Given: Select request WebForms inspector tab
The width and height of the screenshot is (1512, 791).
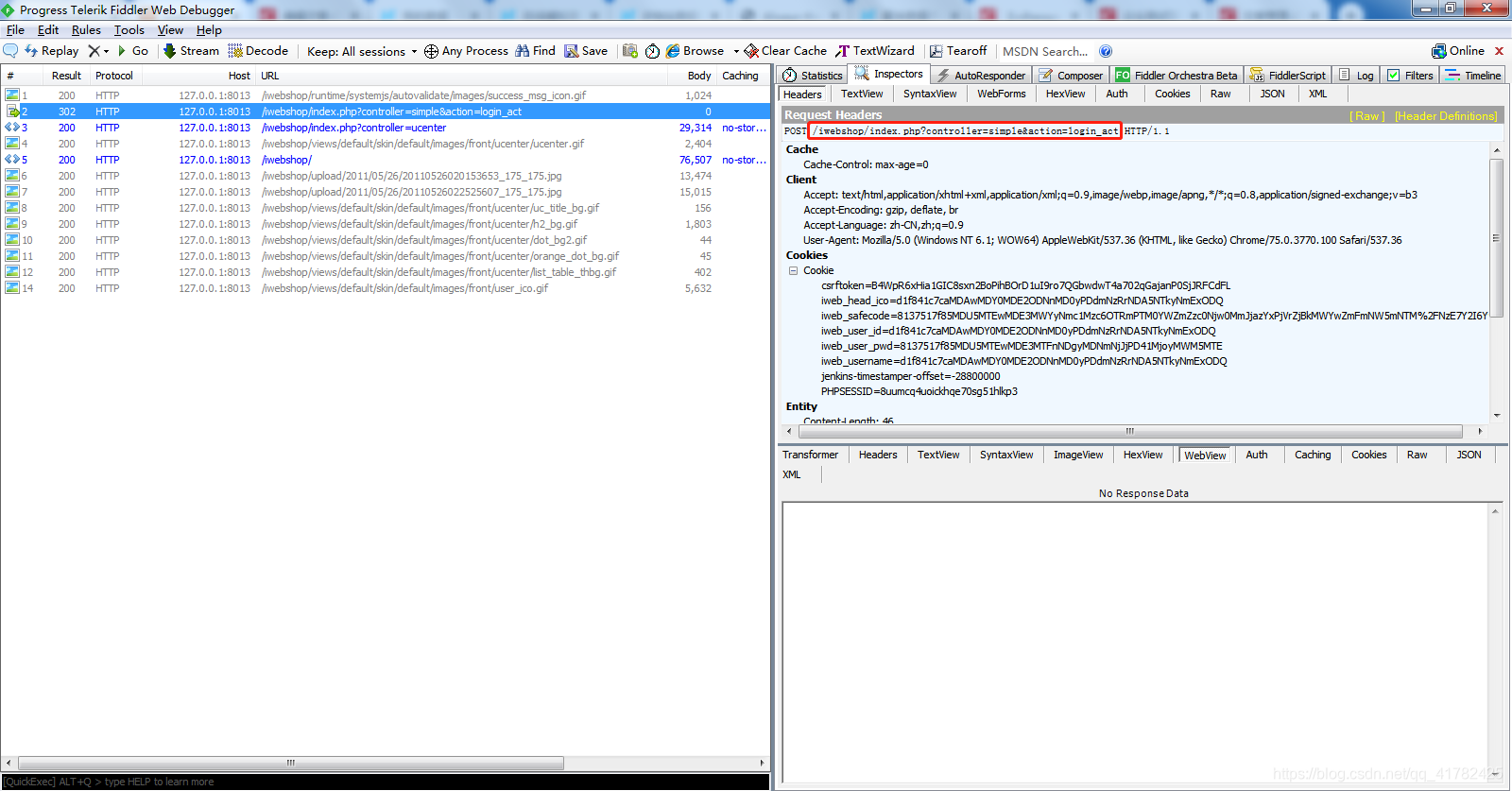Looking at the screenshot, I should tap(1001, 95).
